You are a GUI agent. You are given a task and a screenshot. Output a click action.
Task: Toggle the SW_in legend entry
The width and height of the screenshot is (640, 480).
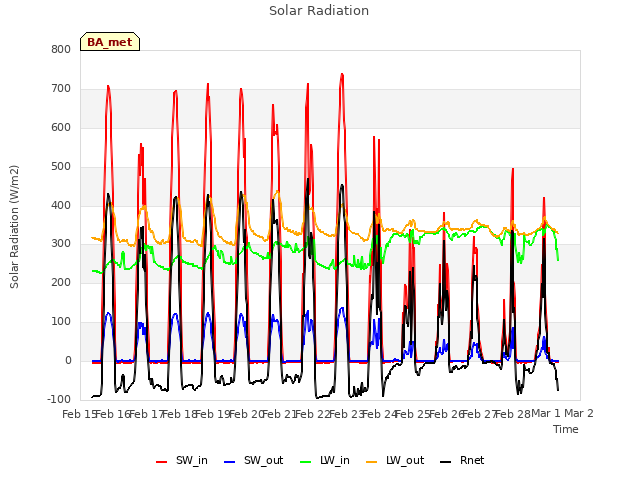point(182,460)
